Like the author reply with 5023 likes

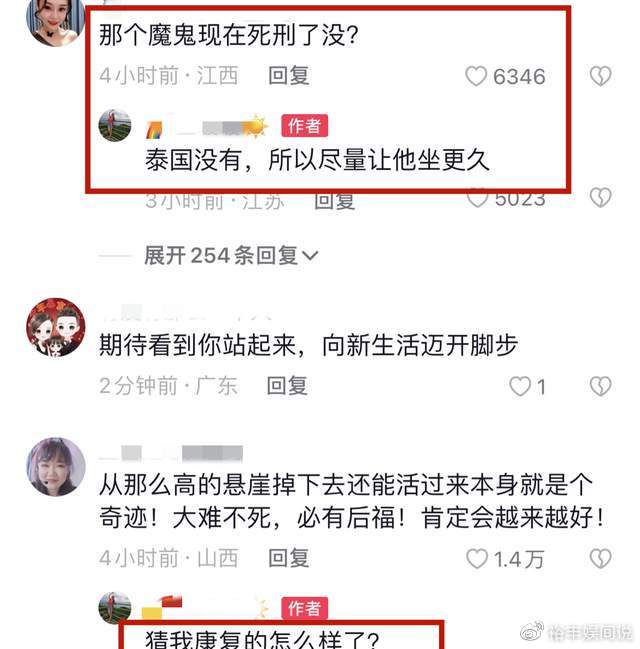(x=477, y=199)
